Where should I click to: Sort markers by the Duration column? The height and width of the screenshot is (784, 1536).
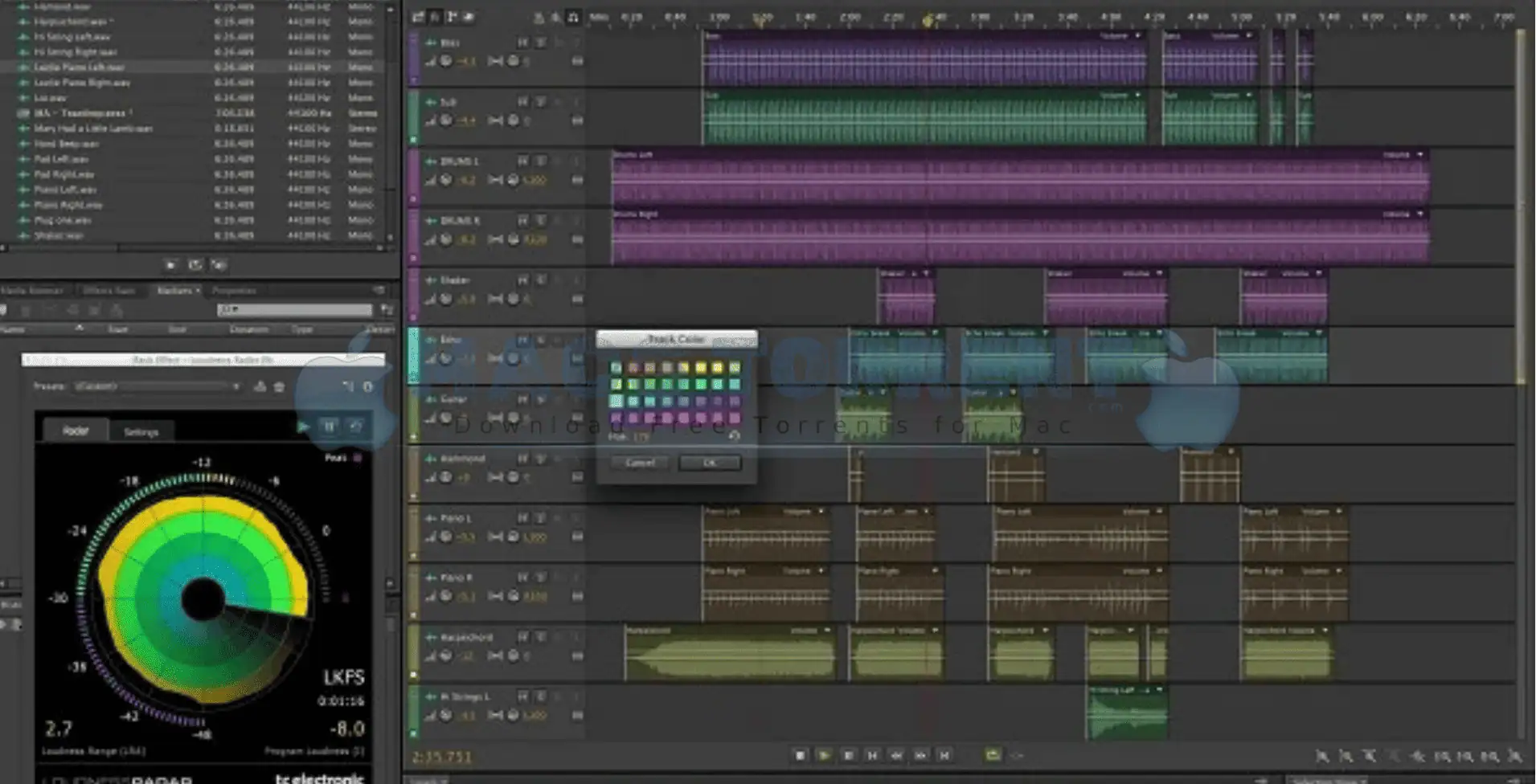coord(249,329)
